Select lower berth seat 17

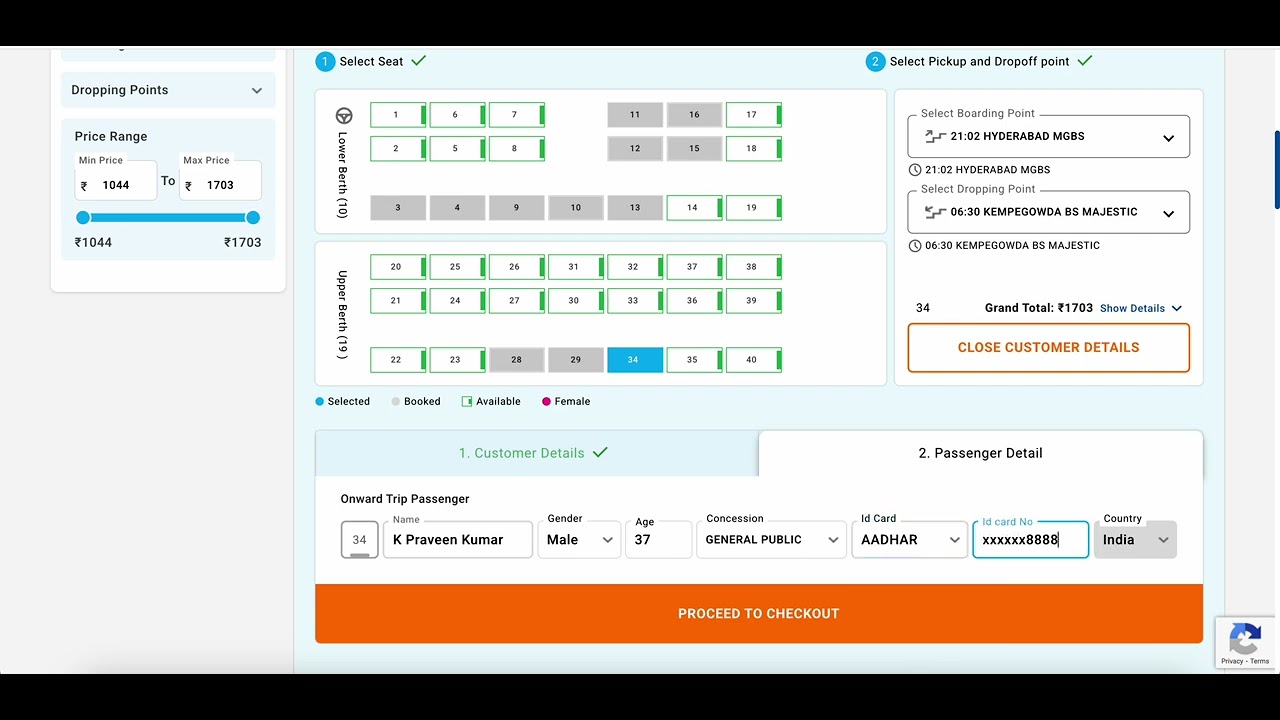[754, 115]
